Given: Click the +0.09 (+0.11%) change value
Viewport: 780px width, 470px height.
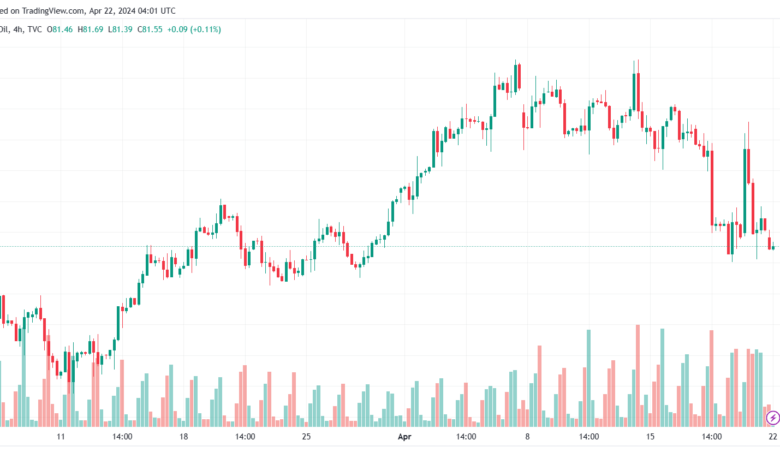Looking at the screenshot, I should pyautogui.click(x=194, y=29).
